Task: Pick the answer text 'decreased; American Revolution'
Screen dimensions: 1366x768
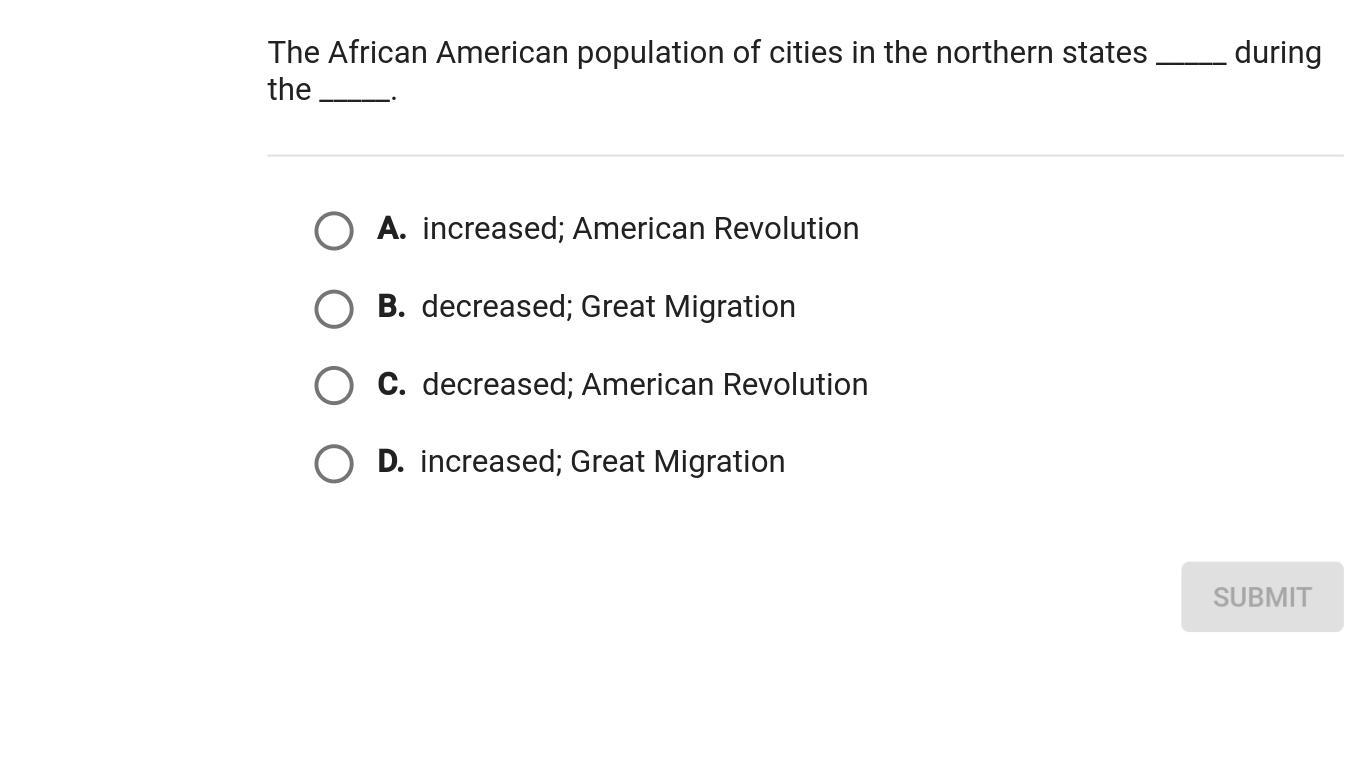Action: tap(645, 385)
